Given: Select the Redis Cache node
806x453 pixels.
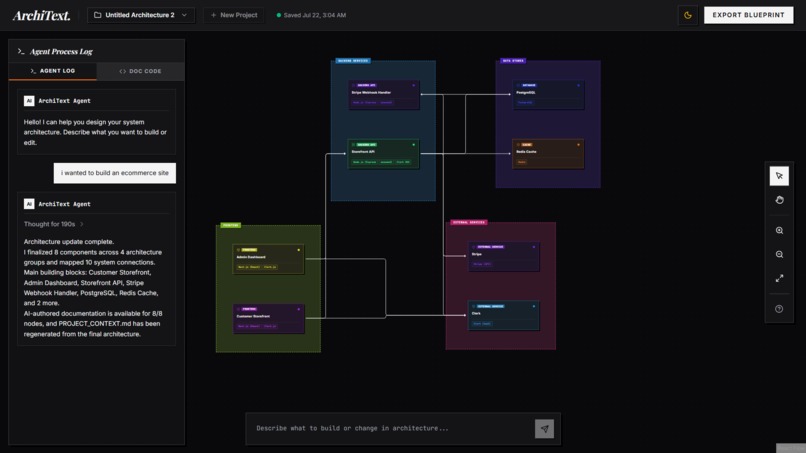Looking at the screenshot, I should tap(548, 154).
